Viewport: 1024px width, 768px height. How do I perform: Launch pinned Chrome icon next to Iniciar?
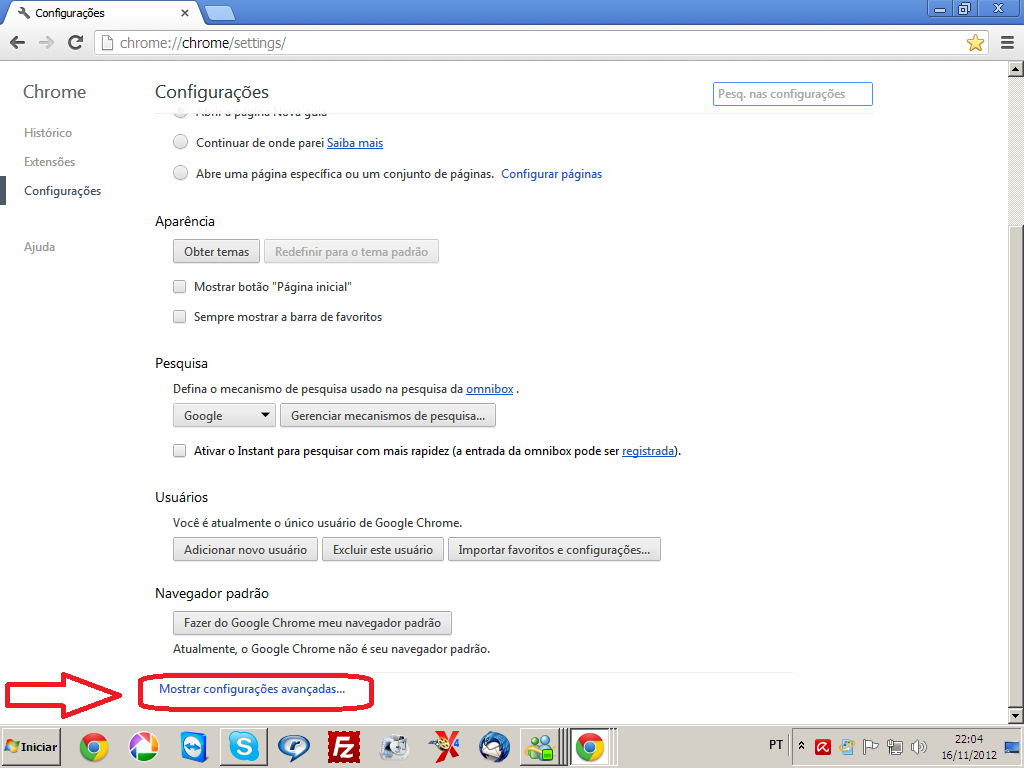pos(93,746)
